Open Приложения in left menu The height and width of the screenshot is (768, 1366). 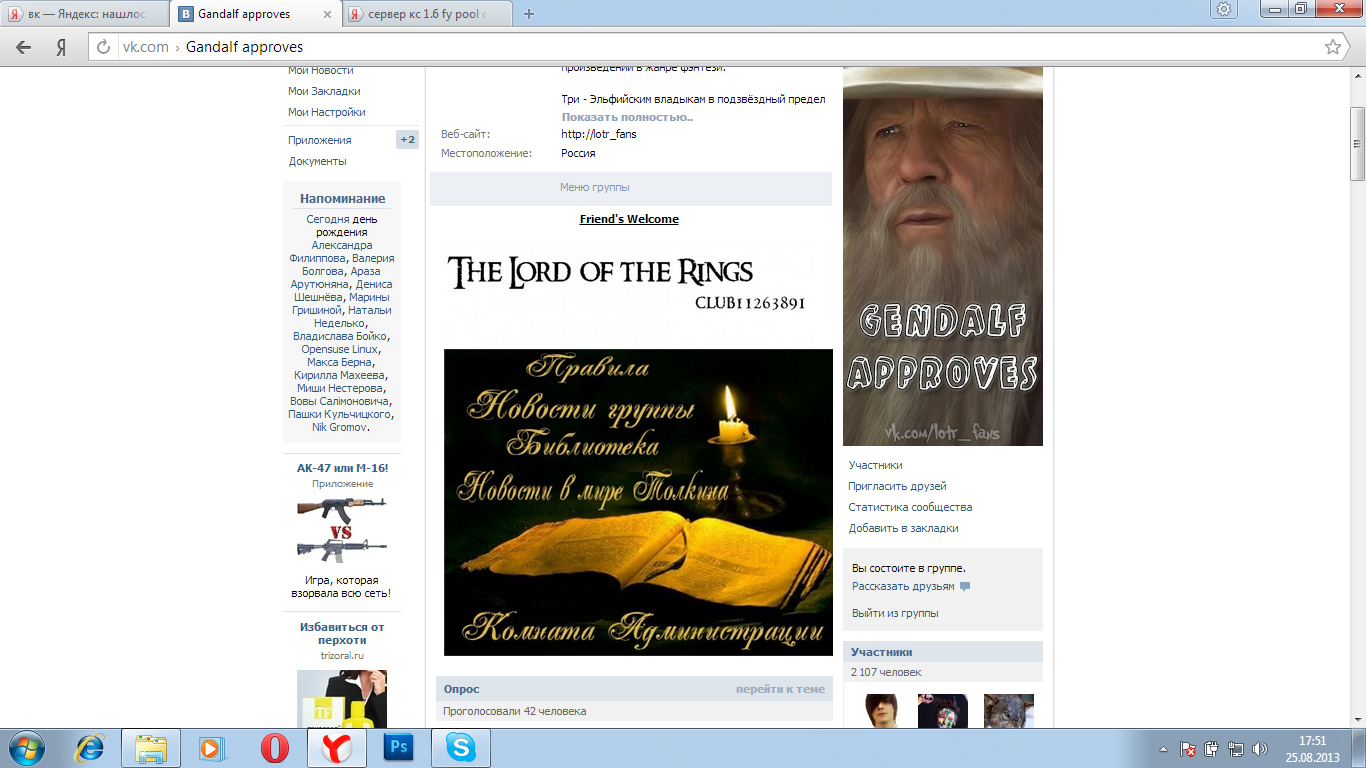point(320,140)
